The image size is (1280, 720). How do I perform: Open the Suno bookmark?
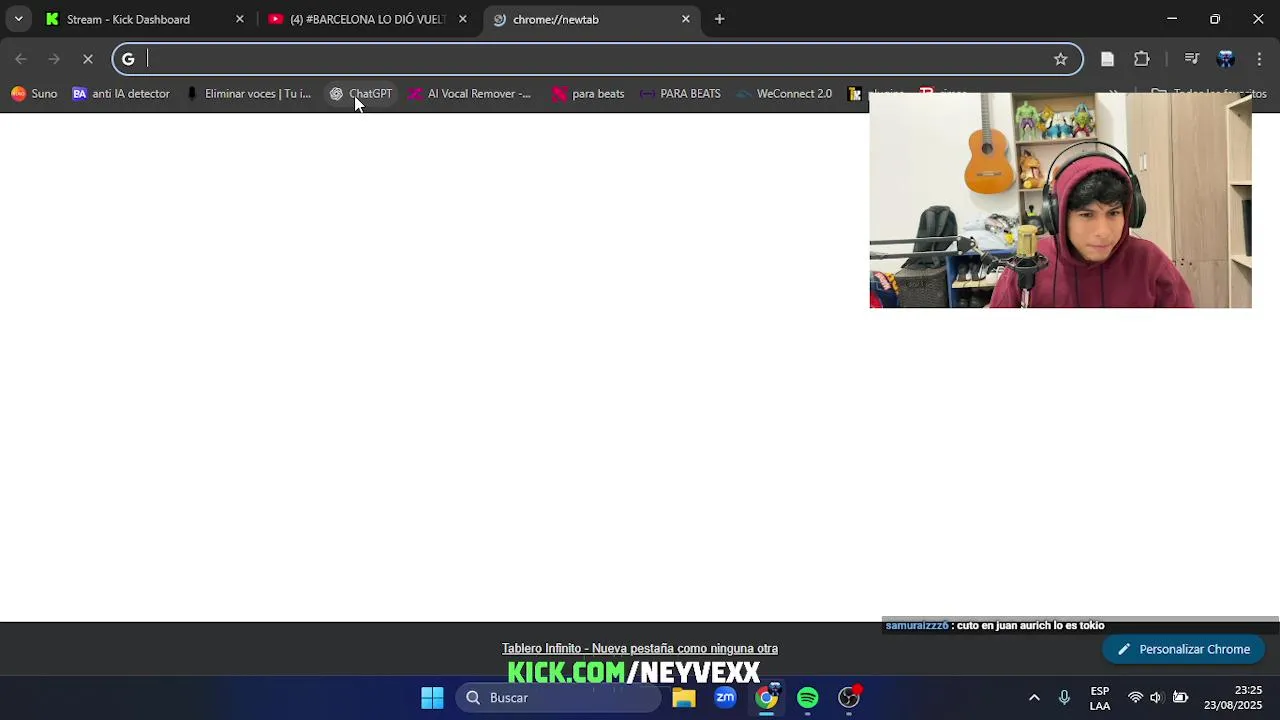click(34, 94)
